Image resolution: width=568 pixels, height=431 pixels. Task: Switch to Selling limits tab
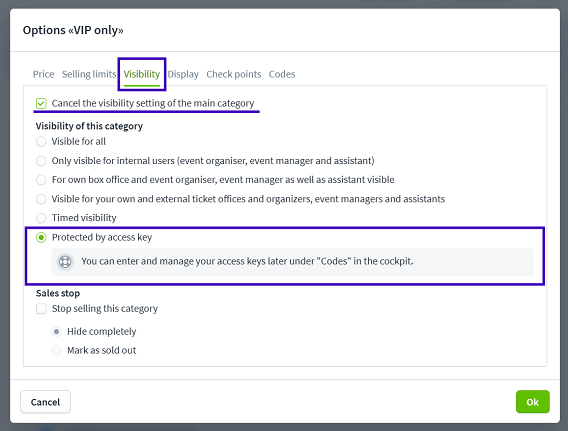coord(89,74)
